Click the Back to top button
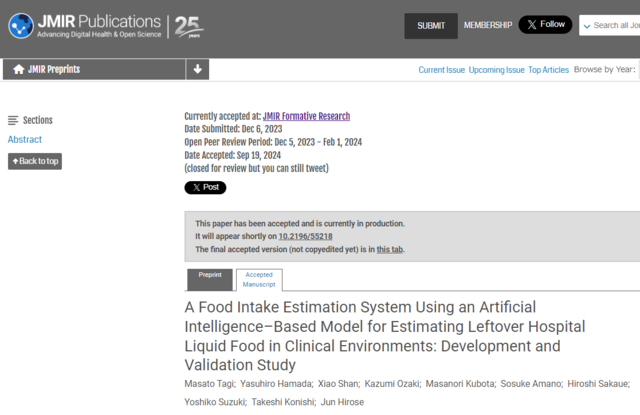This screenshot has width=640, height=415. (35, 161)
